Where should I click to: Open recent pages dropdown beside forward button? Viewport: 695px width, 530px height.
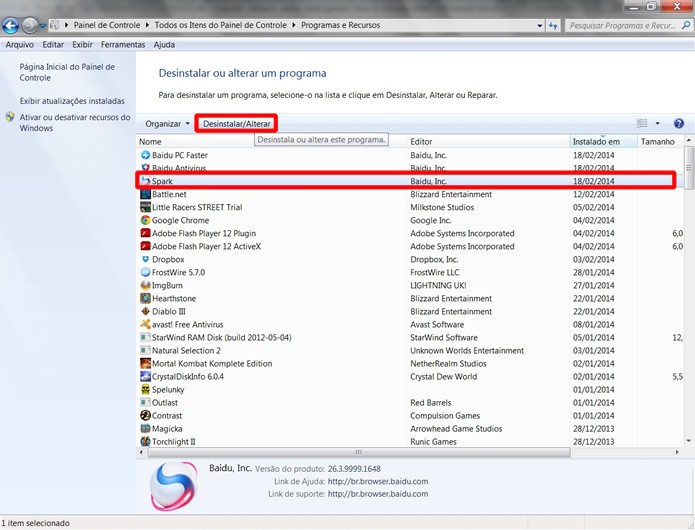[x=43, y=26]
